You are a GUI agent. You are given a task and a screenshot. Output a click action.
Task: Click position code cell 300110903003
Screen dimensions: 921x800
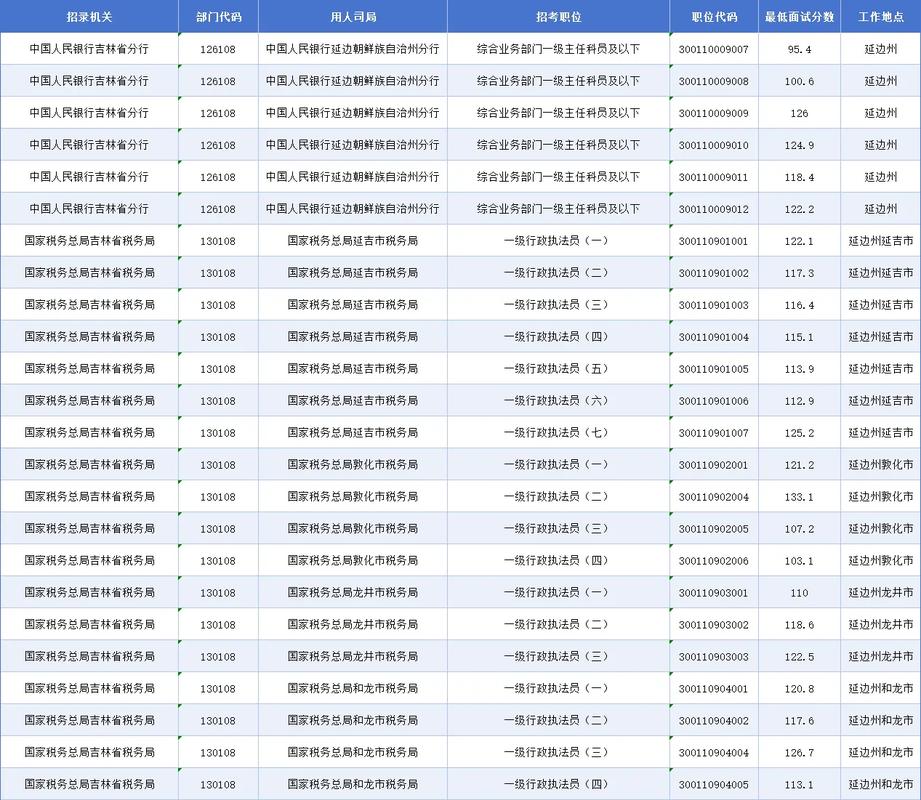(x=713, y=657)
